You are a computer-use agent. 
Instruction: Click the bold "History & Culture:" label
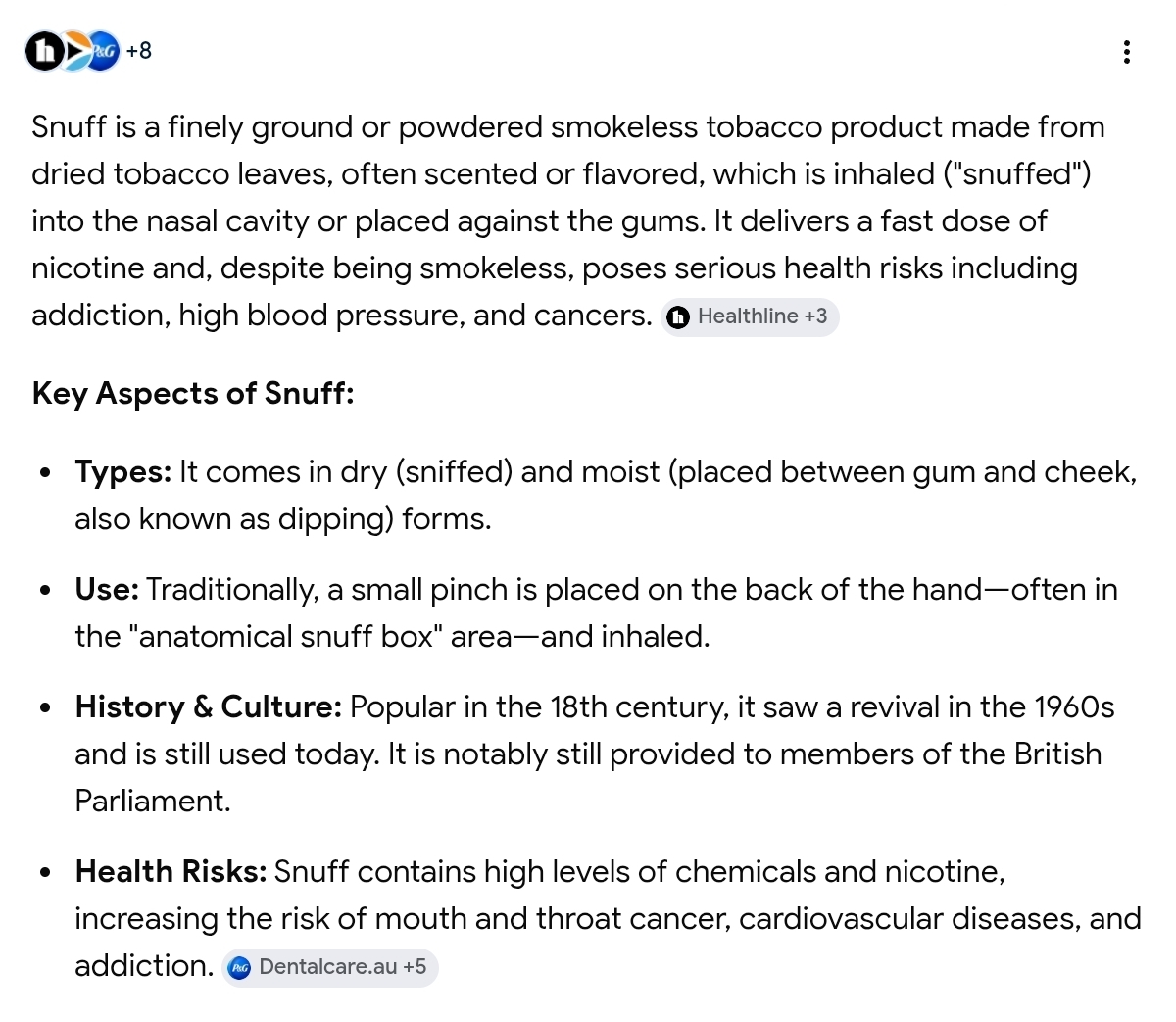pos(208,707)
